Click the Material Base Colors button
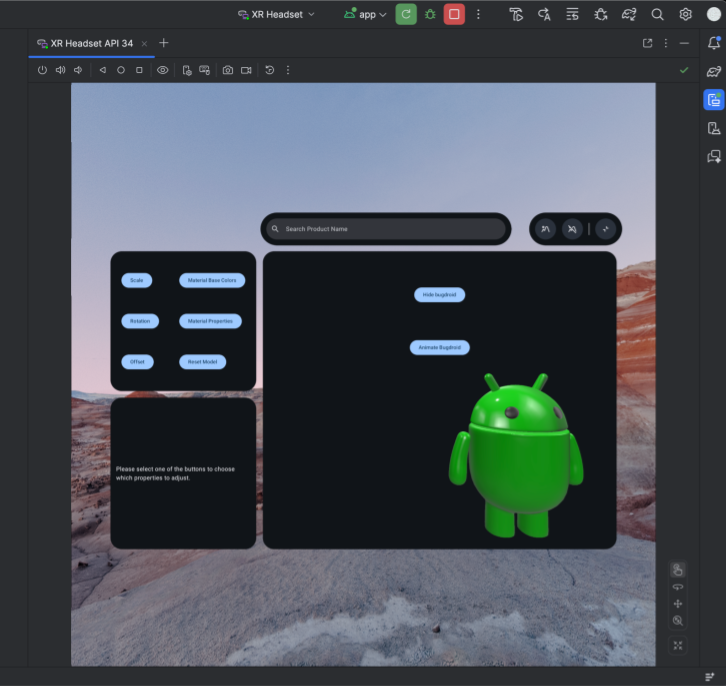 [x=212, y=281]
